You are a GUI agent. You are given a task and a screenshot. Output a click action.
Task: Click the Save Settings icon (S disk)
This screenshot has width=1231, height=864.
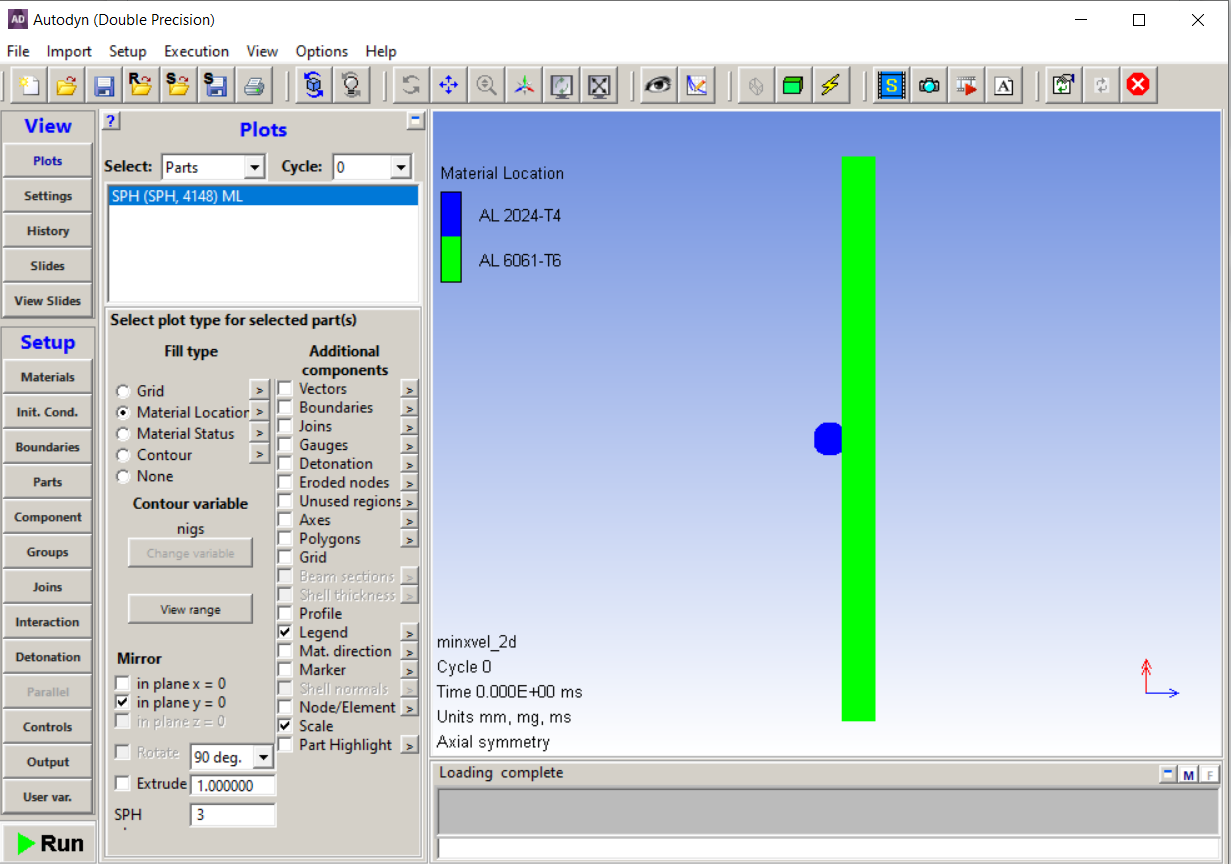[215, 86]
